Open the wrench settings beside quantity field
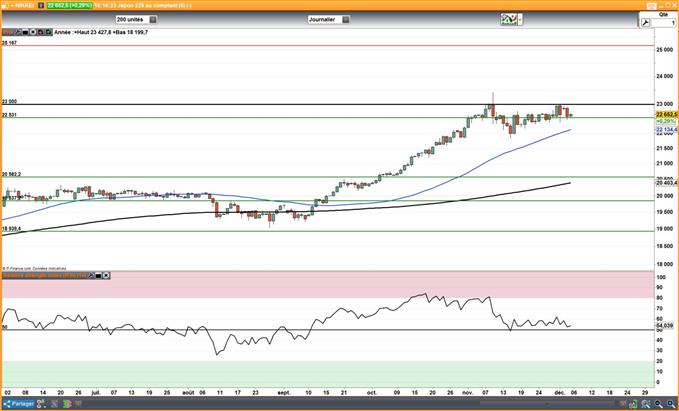The height and width of the screenshot is (411, 679). coord(645,23)
